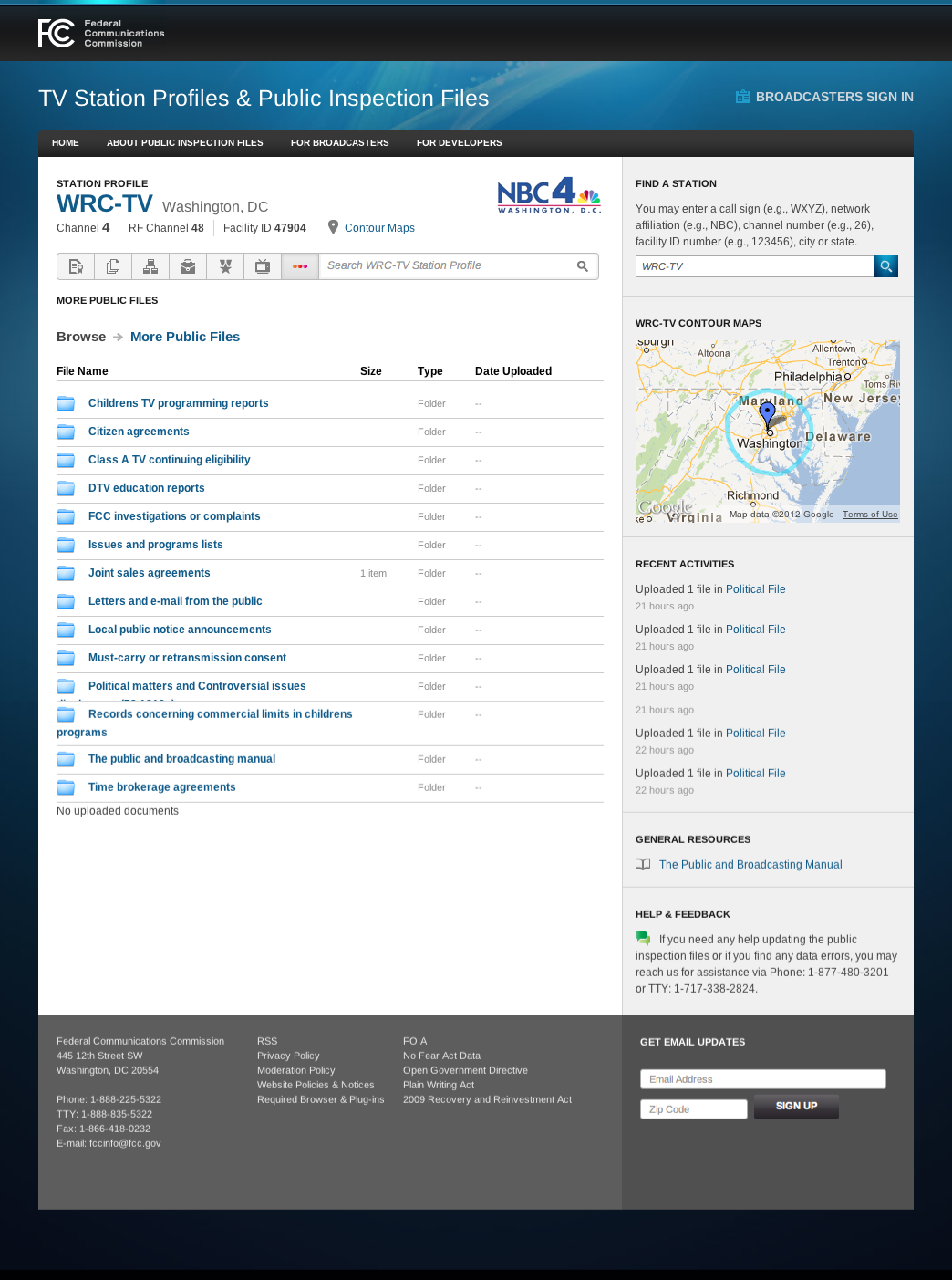Open the Privacy Policy footer link

(x=288, y=1056)
